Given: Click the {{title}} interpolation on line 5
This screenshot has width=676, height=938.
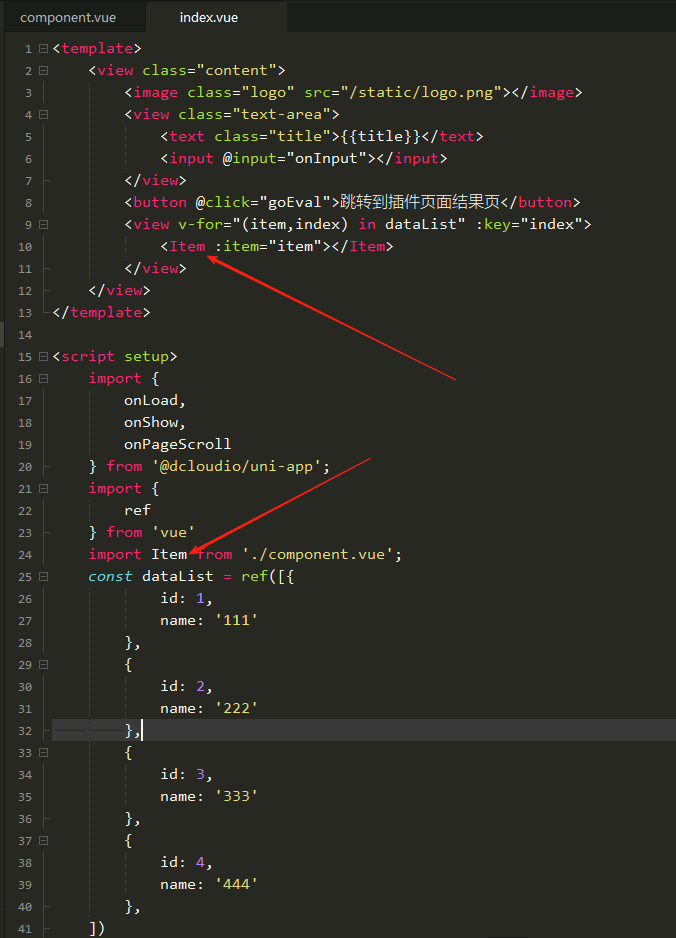Looking at the screenshot, I should [x=380, y=136].
